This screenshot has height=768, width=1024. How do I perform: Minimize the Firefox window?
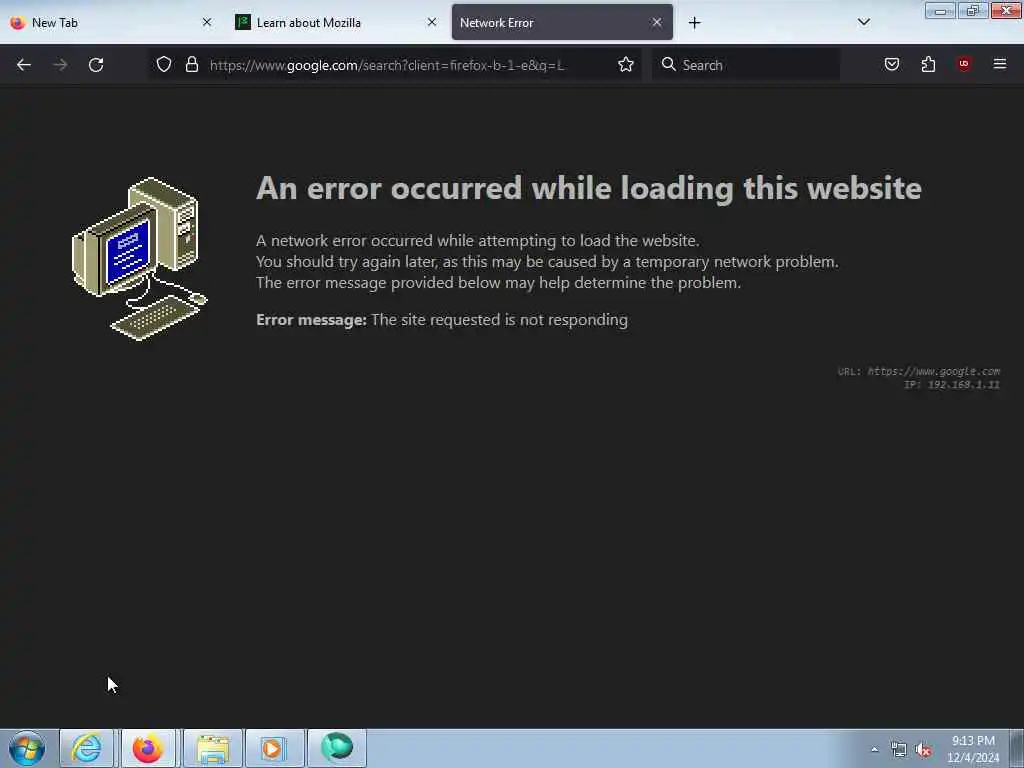coord(940,10)
